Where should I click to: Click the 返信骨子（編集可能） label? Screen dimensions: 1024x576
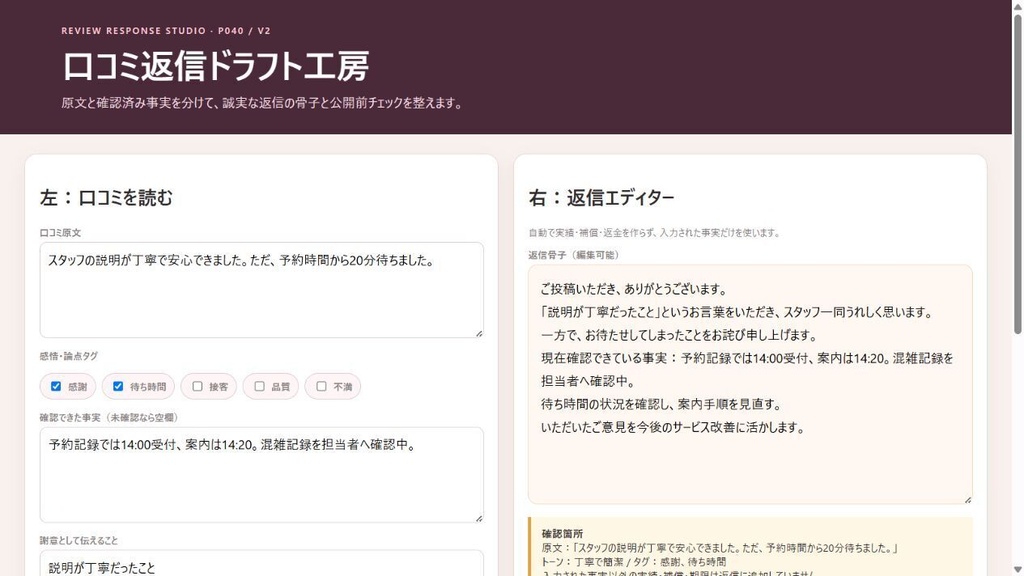(x=573, y=255)
